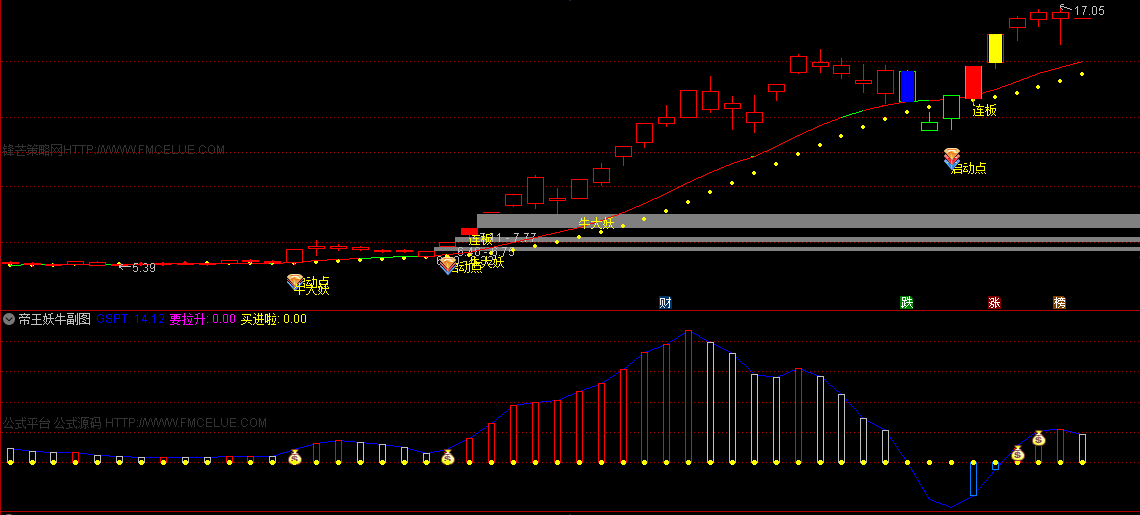Select the tallest red bar in sub-chart

688,396
